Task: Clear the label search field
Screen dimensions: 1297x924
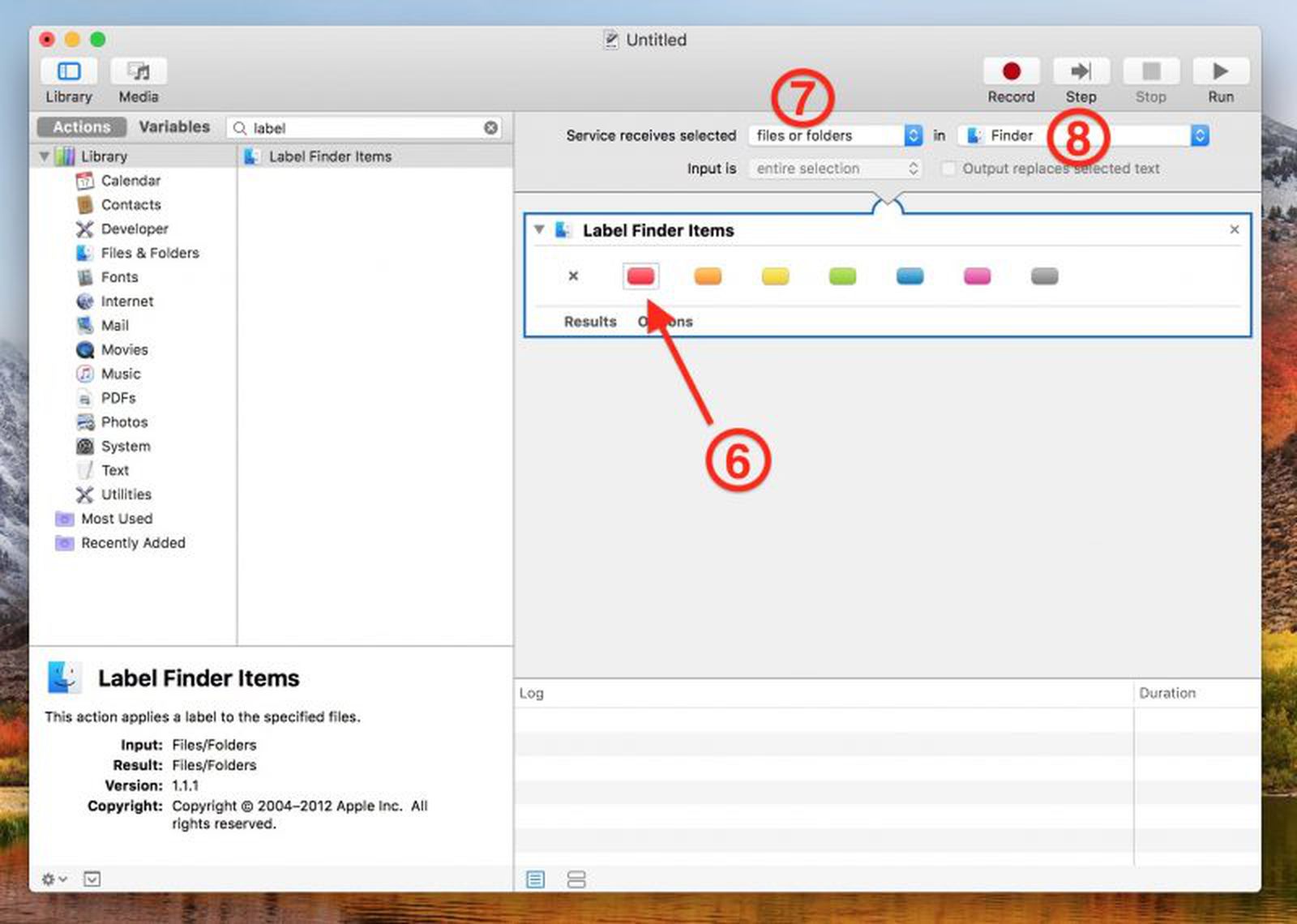Action: 491,127
